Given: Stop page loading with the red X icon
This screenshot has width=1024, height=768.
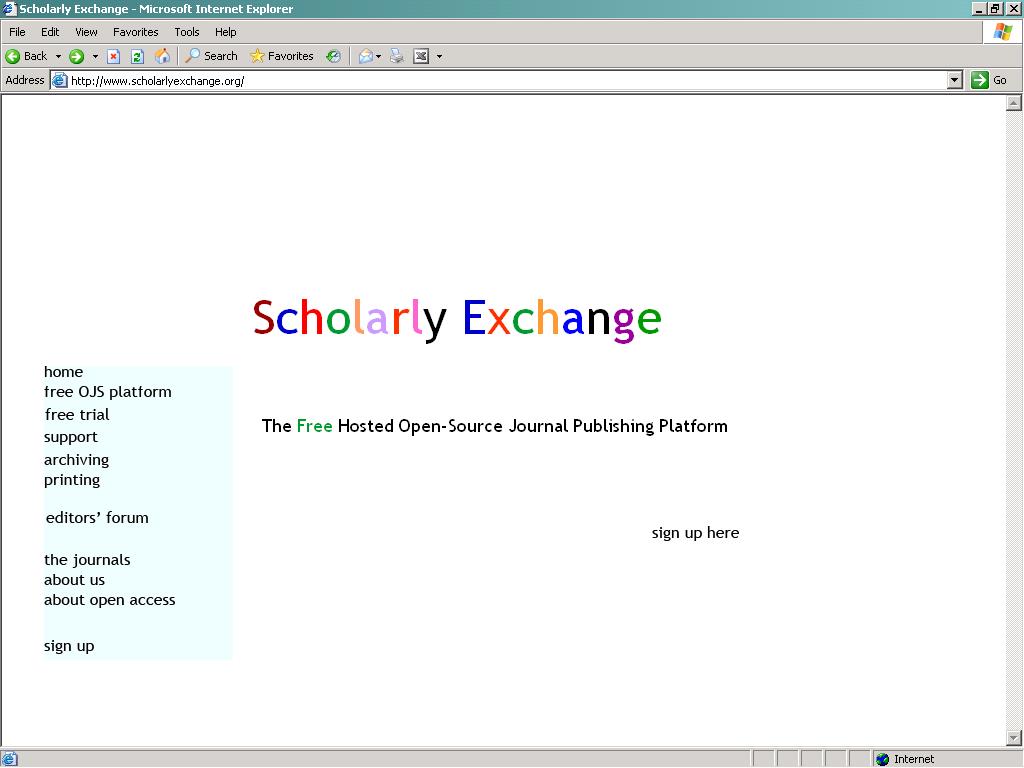Looking at the screenshot, I should (114, 56).
